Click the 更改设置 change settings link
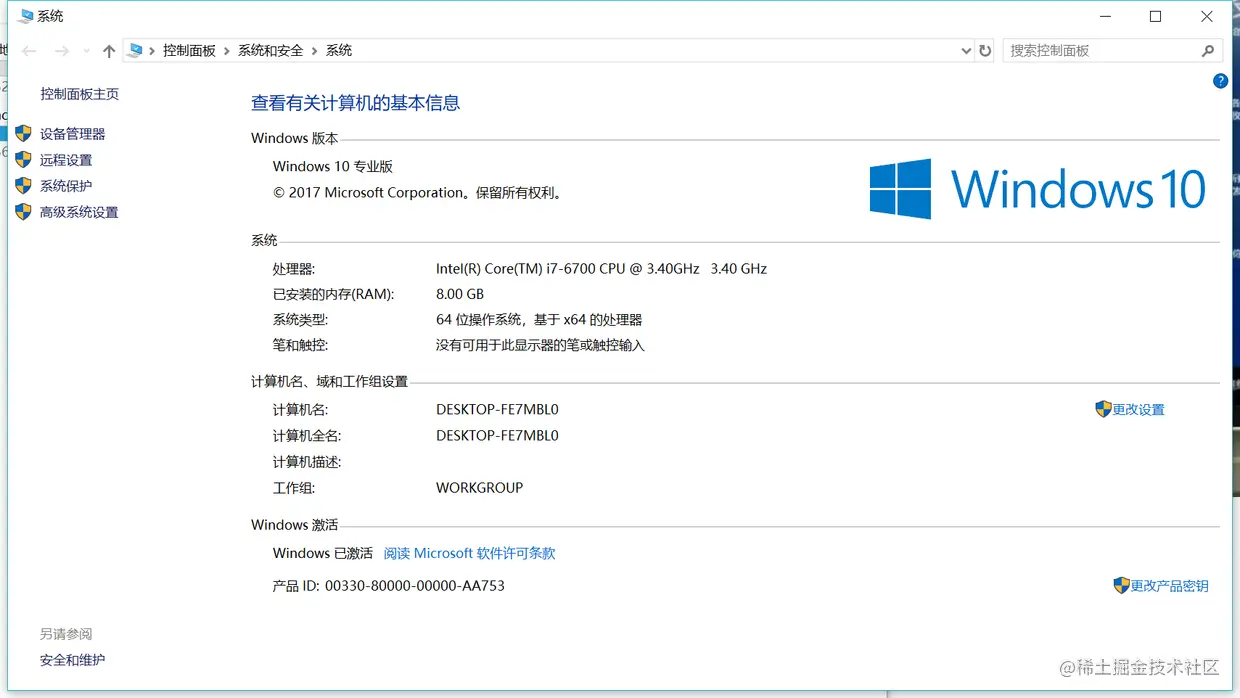The height and width of the screenshot is (698, 1240). pos(1138,410)
